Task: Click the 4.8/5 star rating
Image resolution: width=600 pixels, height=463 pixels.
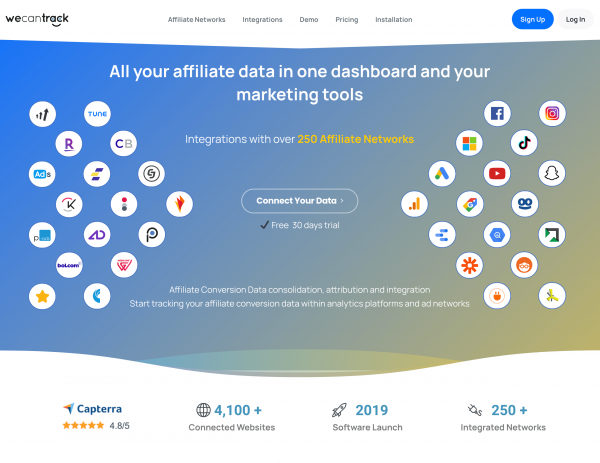Action: tap(96, 426)
